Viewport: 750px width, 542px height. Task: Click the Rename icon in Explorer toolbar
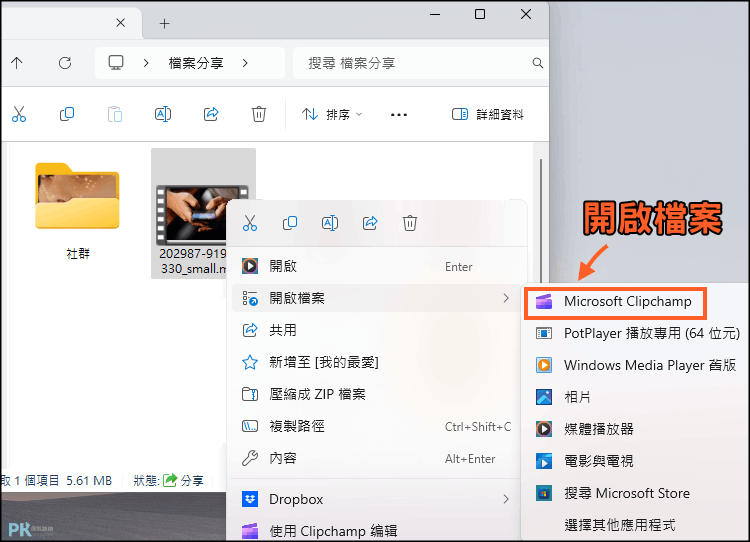pos(163,114)
